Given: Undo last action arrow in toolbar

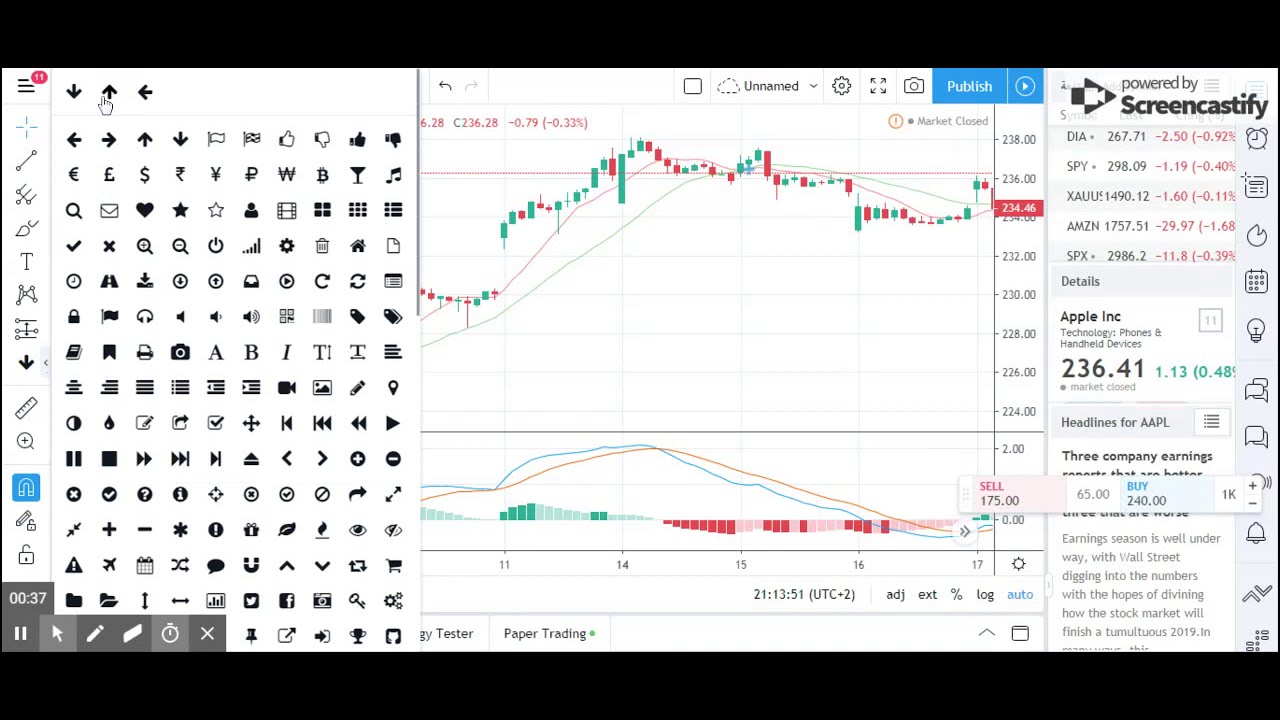Looking at the screenshot, I should (445, 86).
